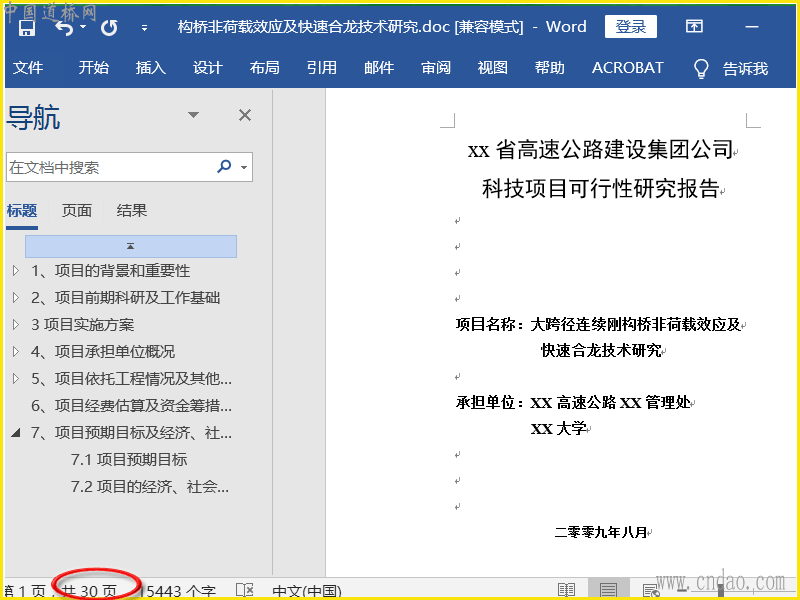Viewport: 800px width, 600px height.
Task: Switch to the 帮助 ribbon tab
Action: (549, 68)
